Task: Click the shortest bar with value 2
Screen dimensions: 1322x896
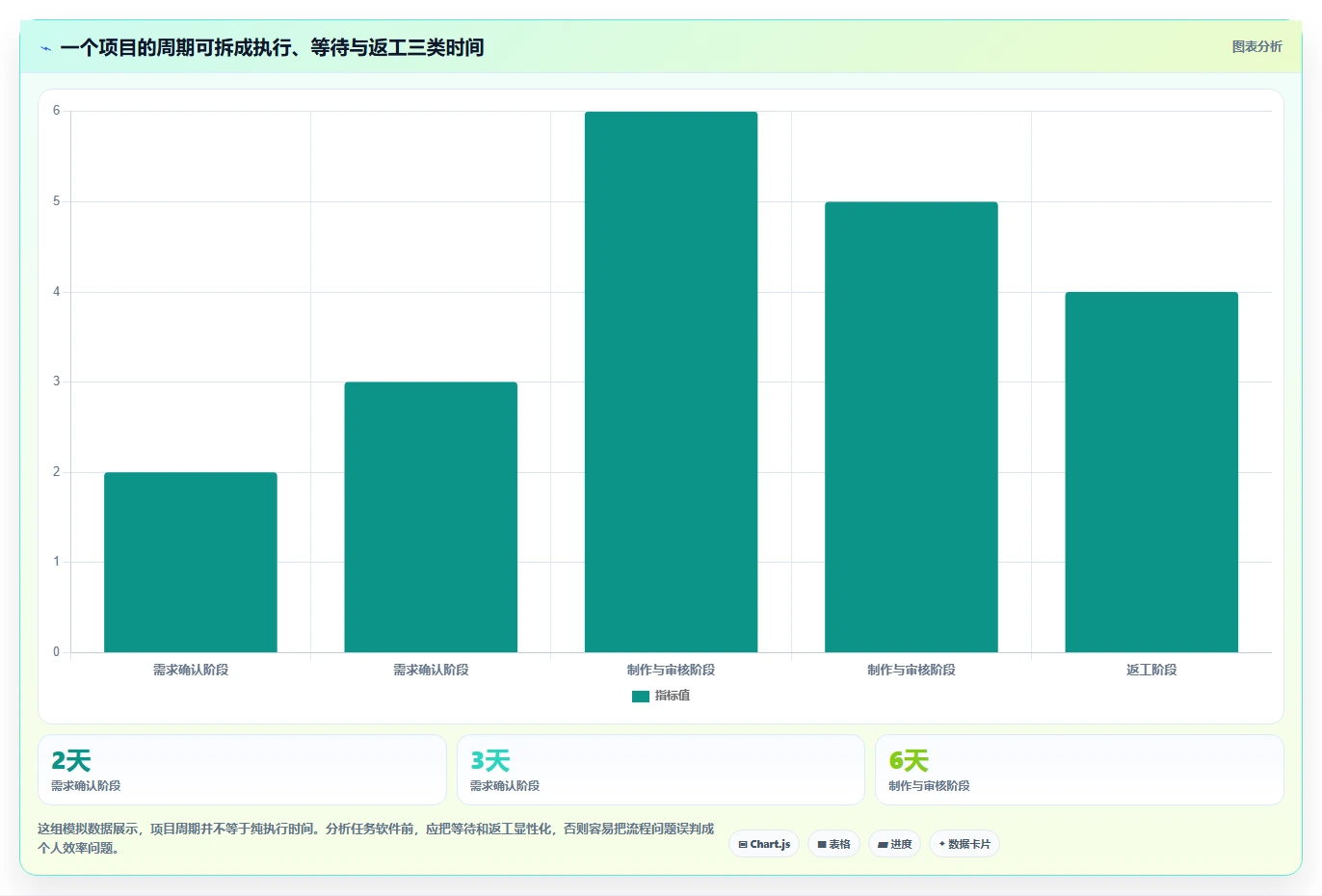Action: [x=191, y=562]
